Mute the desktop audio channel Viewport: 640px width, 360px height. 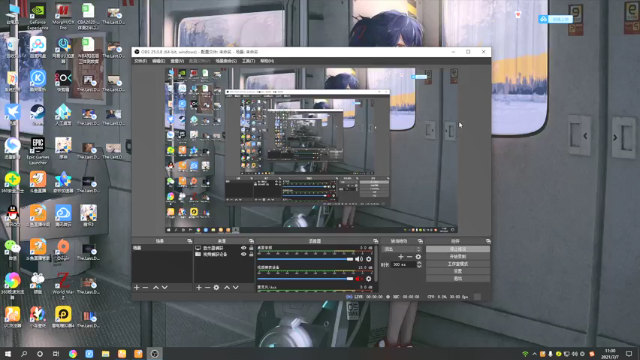point(359,259)
